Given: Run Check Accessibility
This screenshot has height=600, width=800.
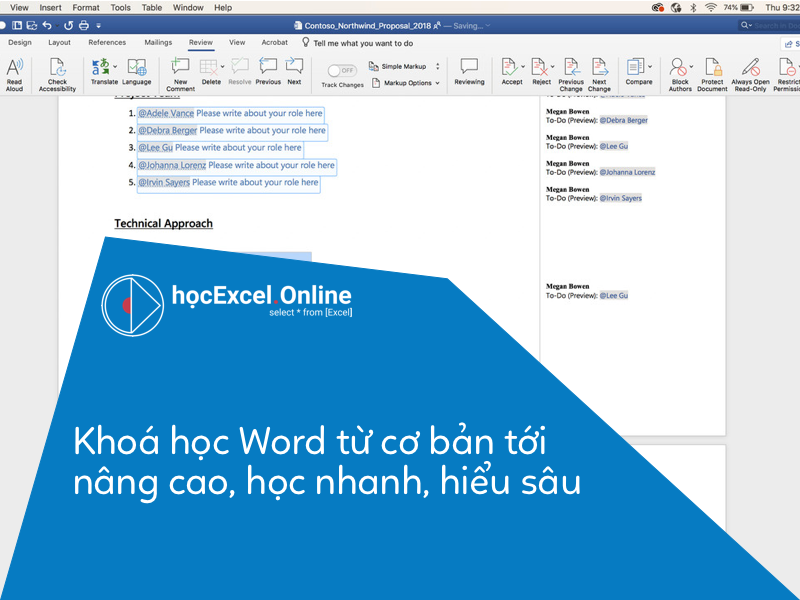Looking at the screenshot, I should 57,74.
